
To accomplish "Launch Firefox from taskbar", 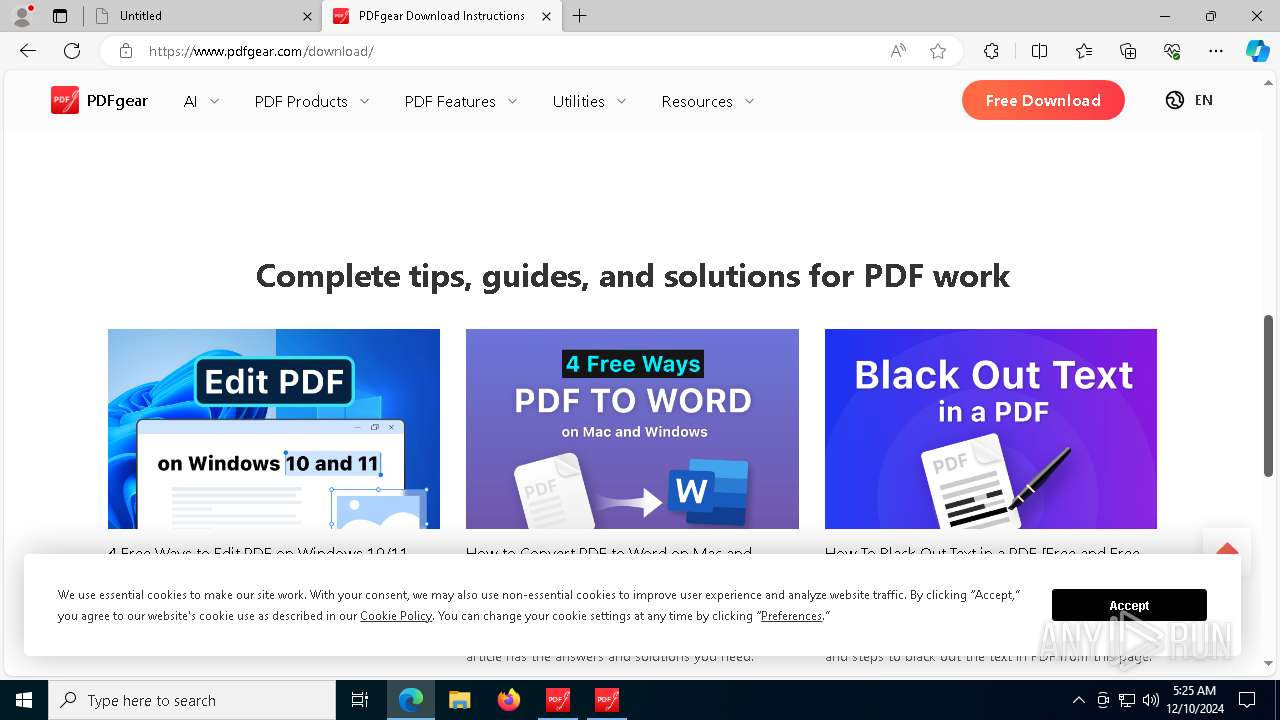I will point(509,700).
